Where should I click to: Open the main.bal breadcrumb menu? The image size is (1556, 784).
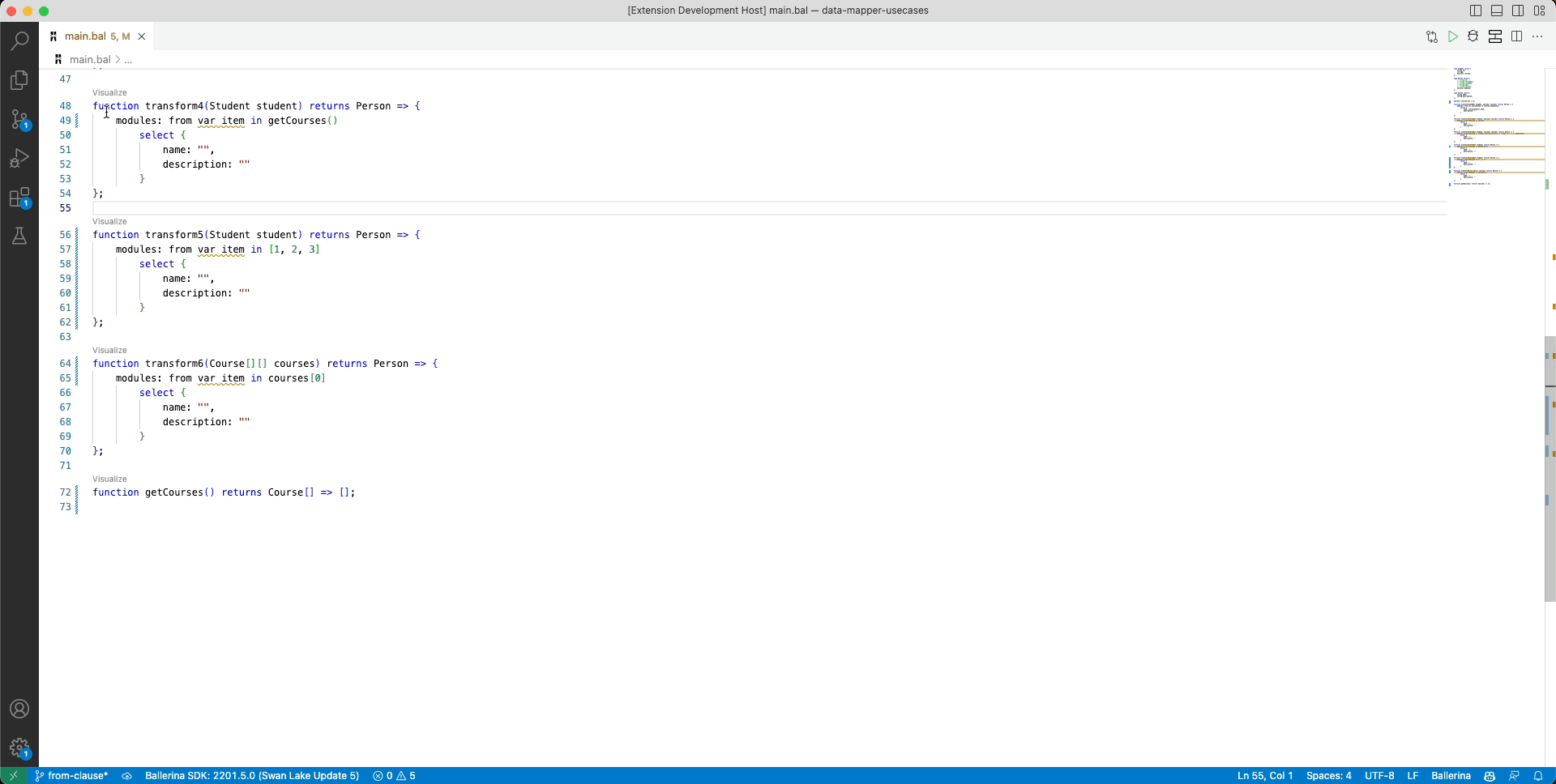88,59
